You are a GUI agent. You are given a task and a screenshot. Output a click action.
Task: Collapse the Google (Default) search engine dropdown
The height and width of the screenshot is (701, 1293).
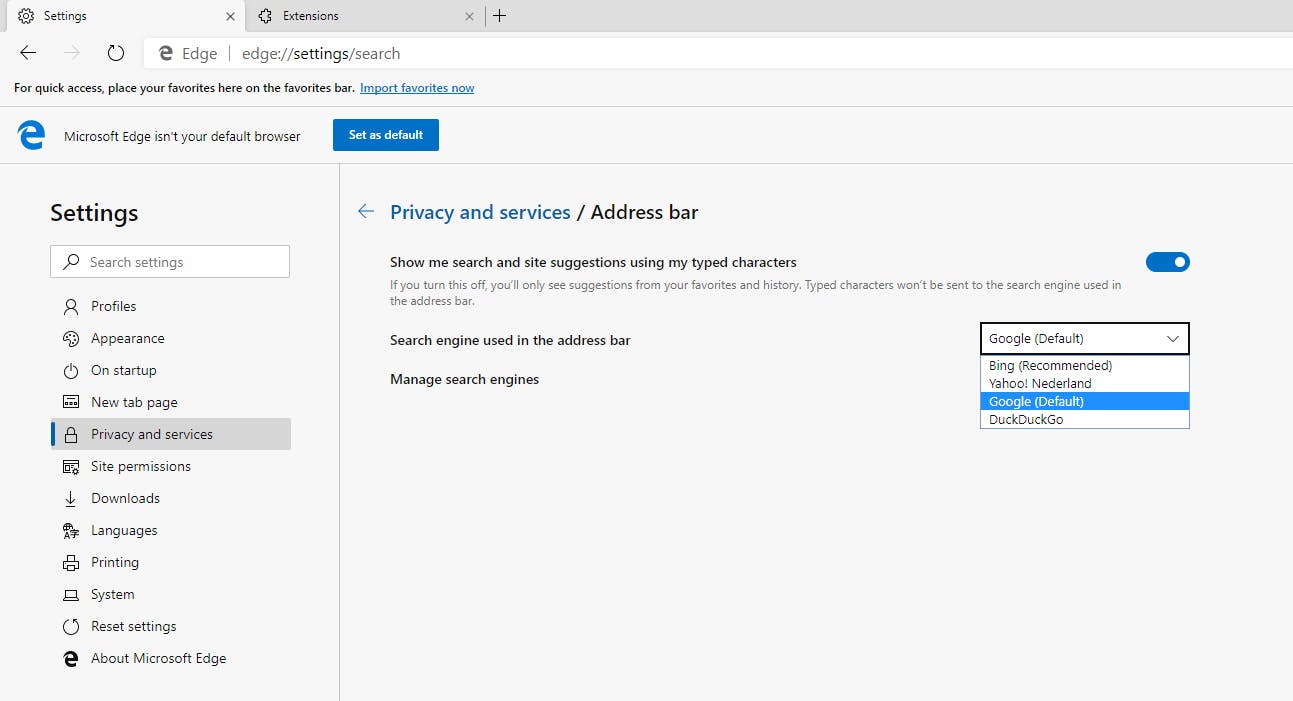click(x=1084, y=339)
